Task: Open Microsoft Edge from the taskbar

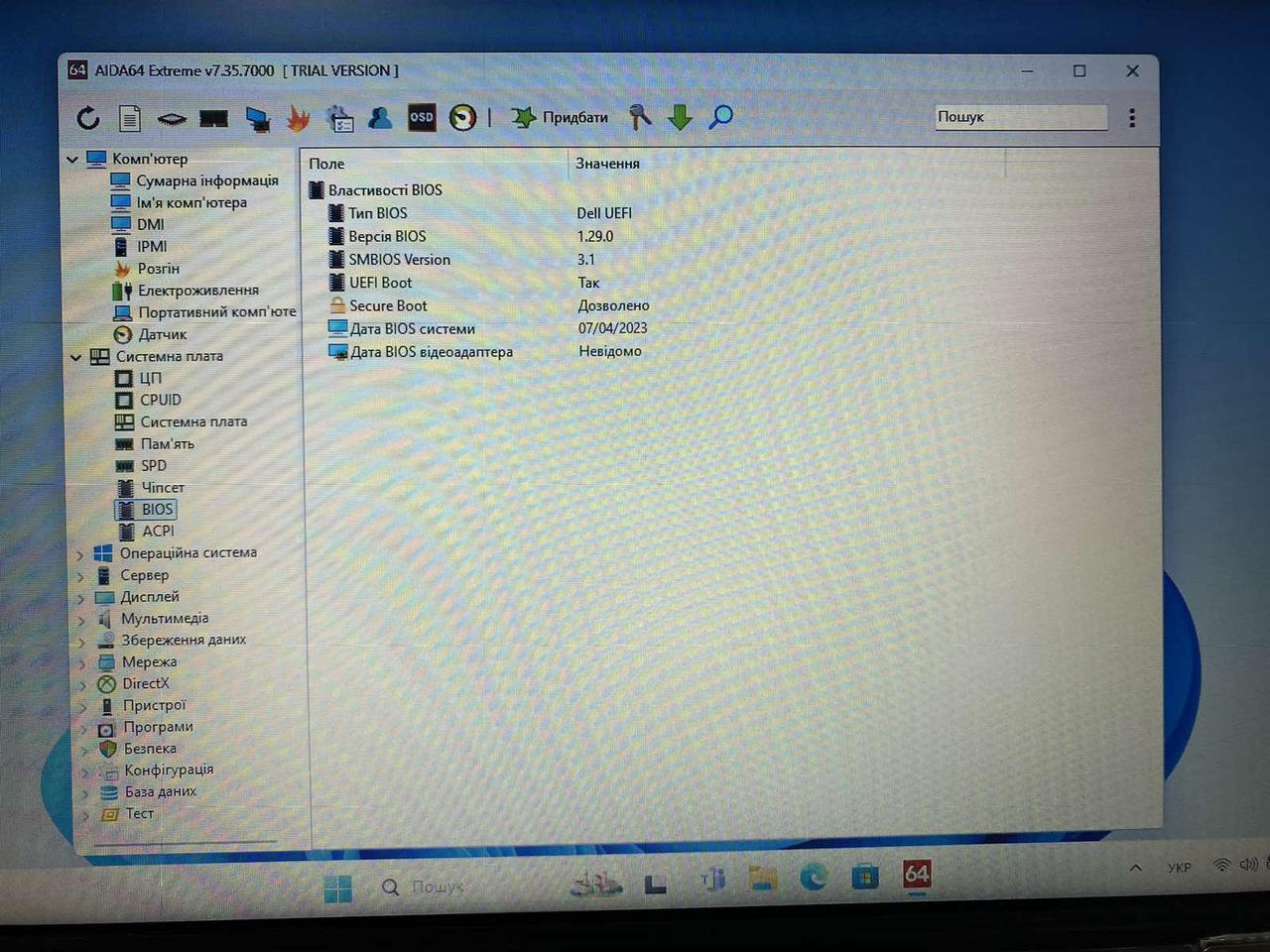Action: [814, 877]
